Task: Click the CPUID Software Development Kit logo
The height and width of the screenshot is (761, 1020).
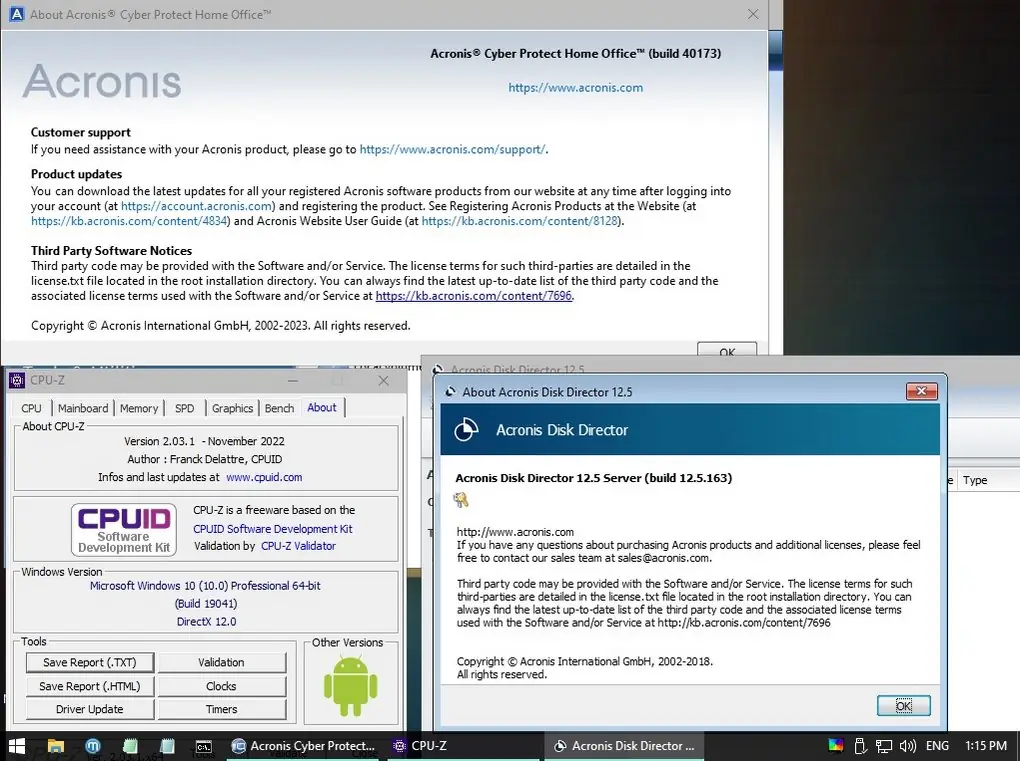Action: click(x=124, y=529)
